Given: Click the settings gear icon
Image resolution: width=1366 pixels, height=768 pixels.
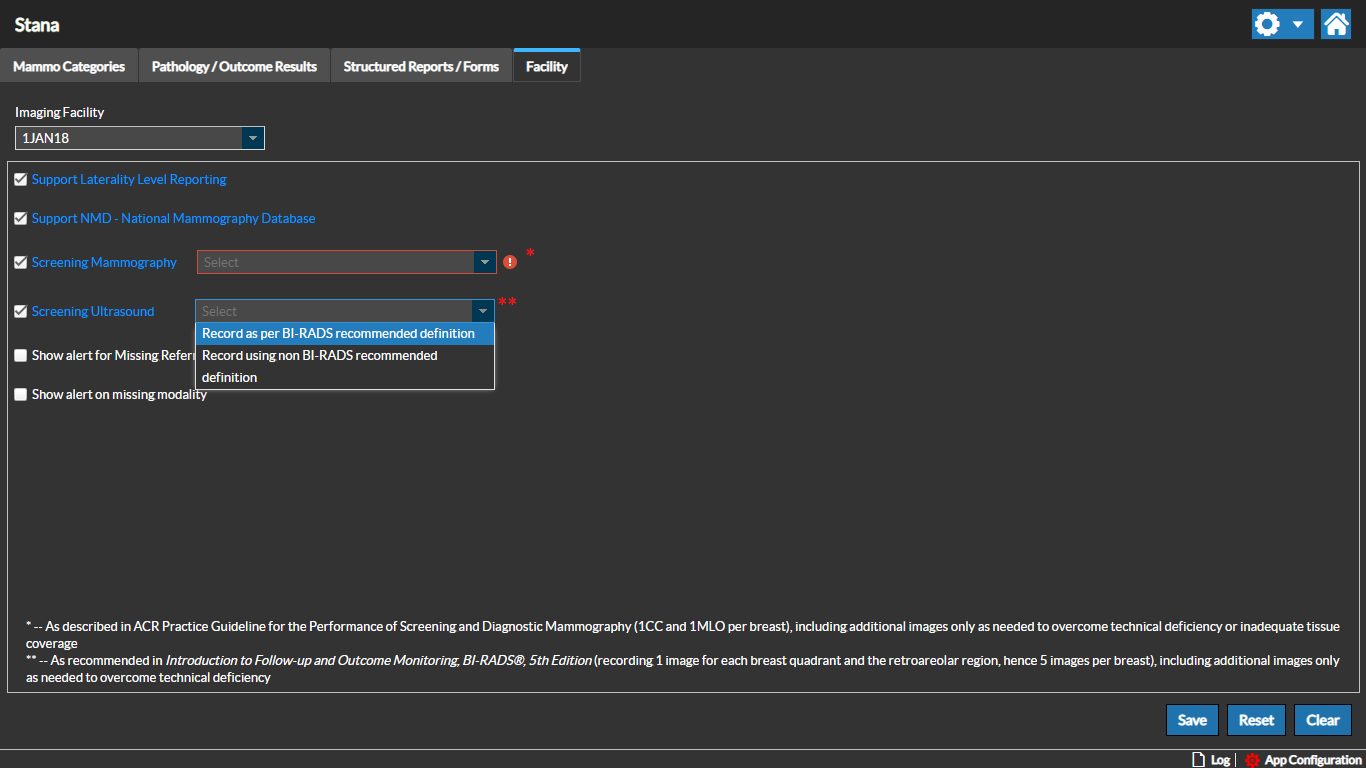Looking at the screenshot, I should click(1267, 24).
